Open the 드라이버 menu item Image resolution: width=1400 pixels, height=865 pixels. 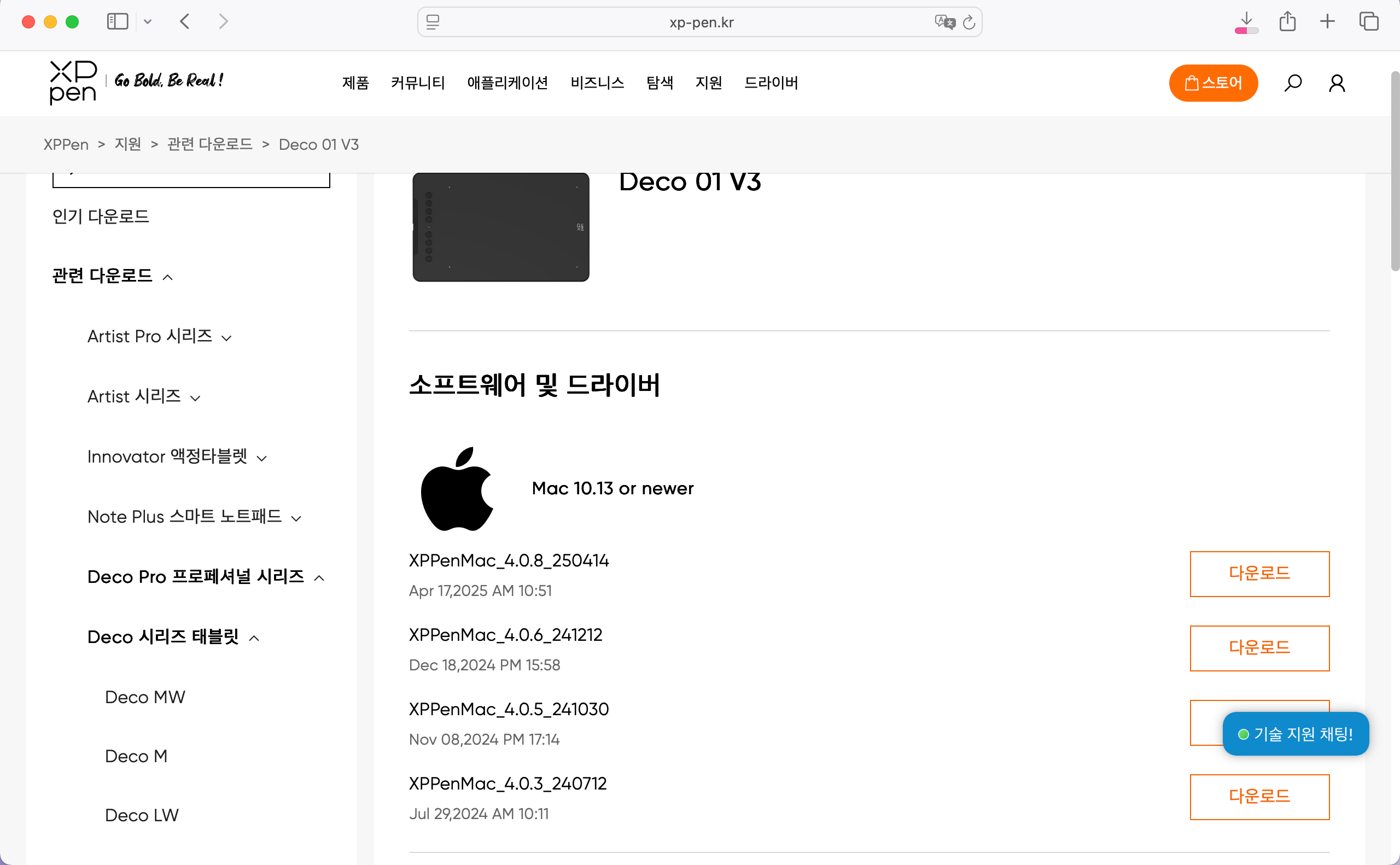(771, 83)
